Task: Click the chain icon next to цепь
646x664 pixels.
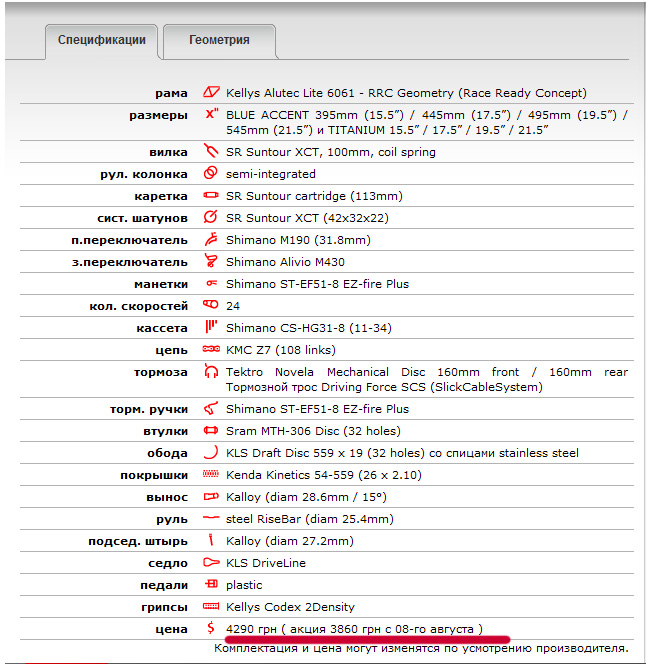Action: point(210,350)
